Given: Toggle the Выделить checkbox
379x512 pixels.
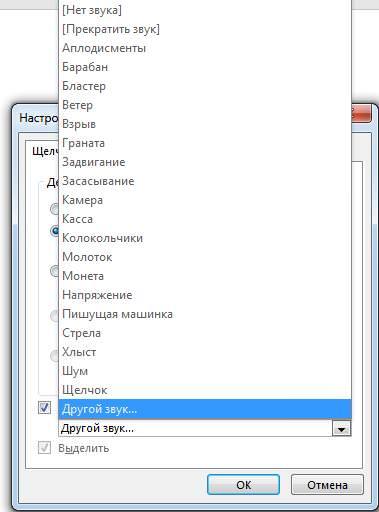Looking at the screenshot, I should pyautogui.click(x=44, y=448).
